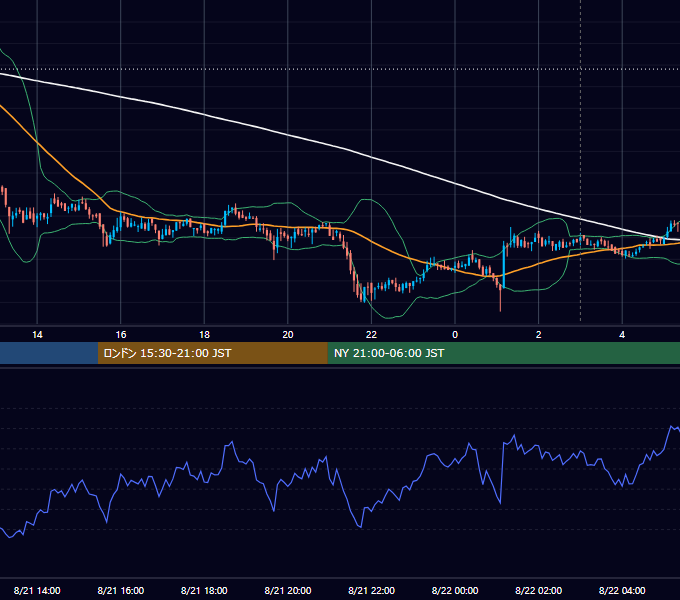This screenshot has height=600, width=680.
Task: Click the 16 hour axis label
Action: [121, 335]
